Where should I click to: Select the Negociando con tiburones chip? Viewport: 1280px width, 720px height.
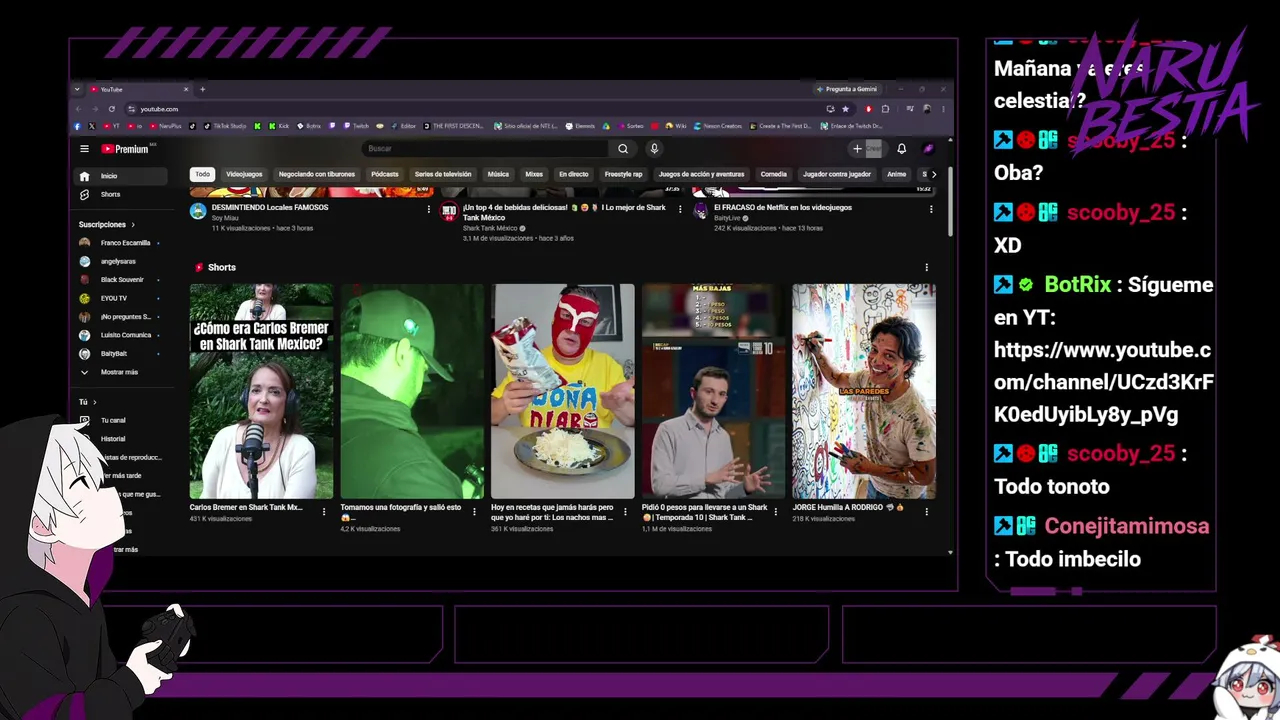[x=317, y=174]
